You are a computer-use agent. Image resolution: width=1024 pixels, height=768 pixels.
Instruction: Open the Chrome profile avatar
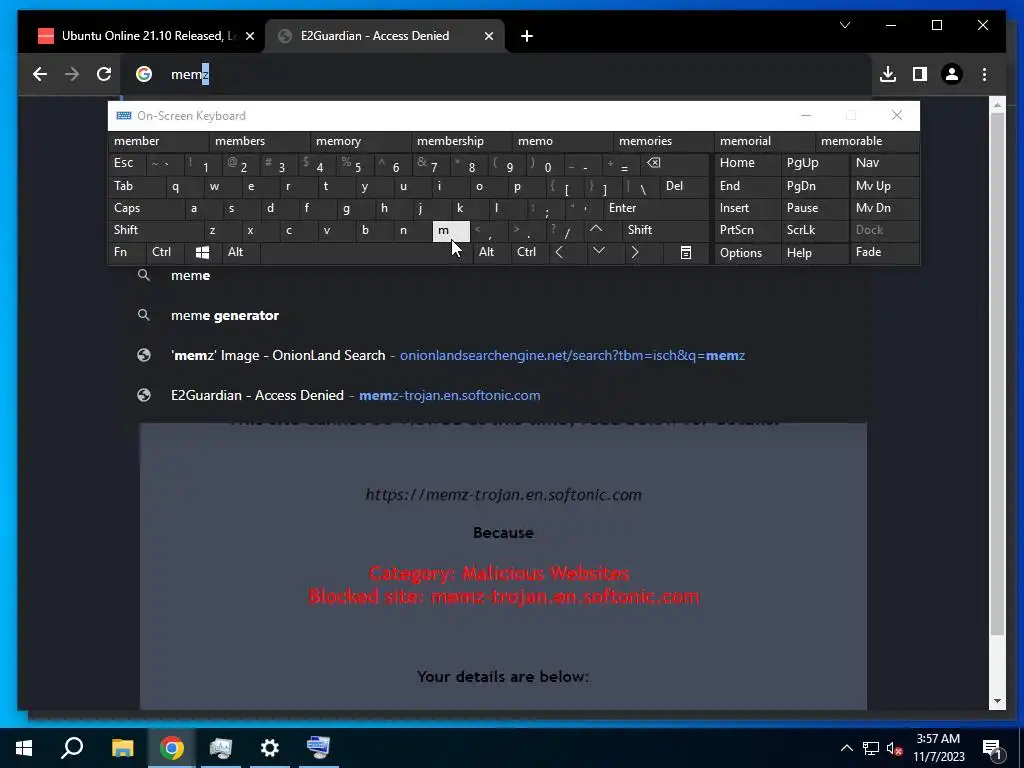(952, 74)
